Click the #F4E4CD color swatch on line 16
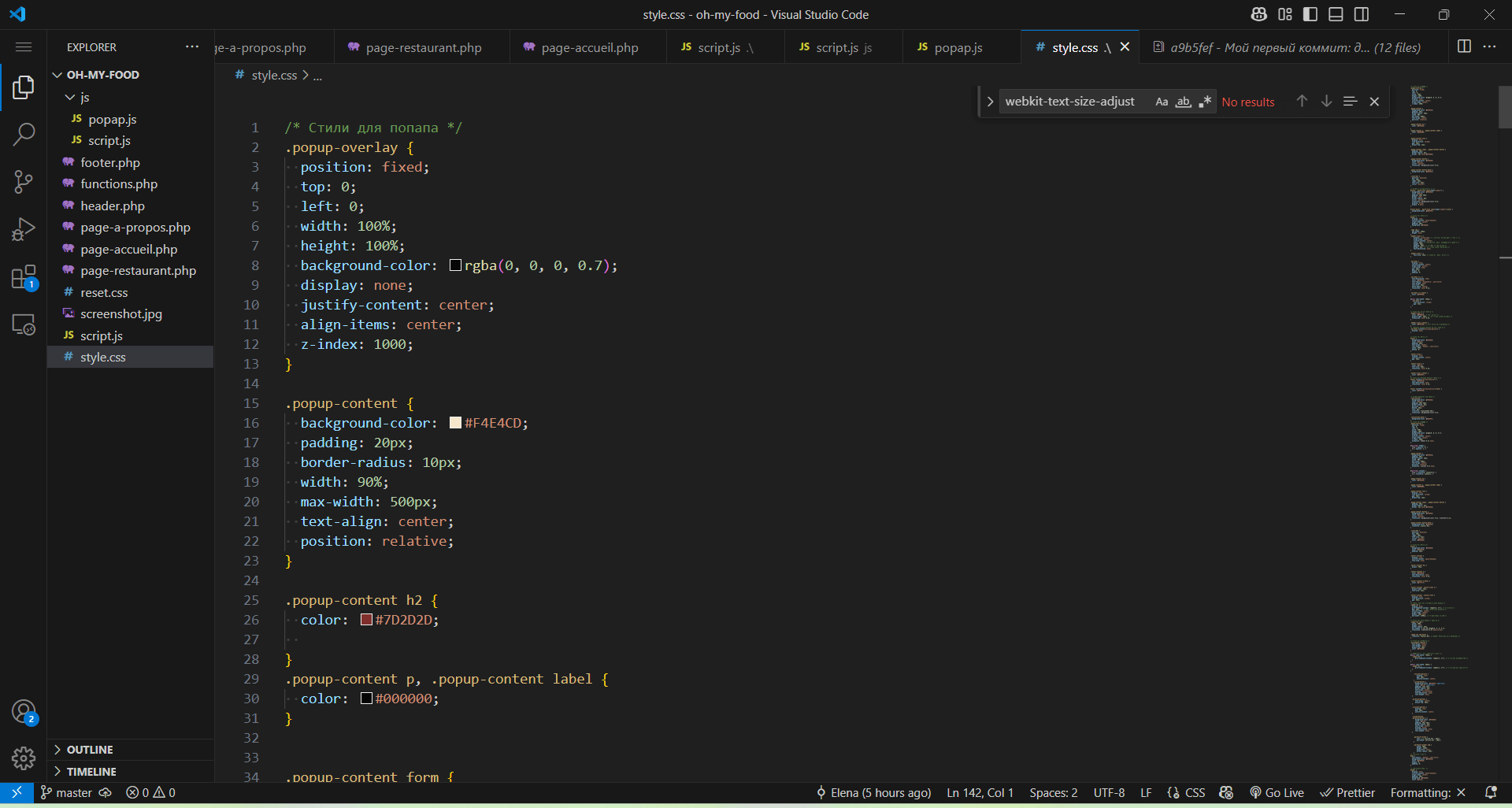Image resolution: width=1512 pixels, height=808 pixels. 454,423
